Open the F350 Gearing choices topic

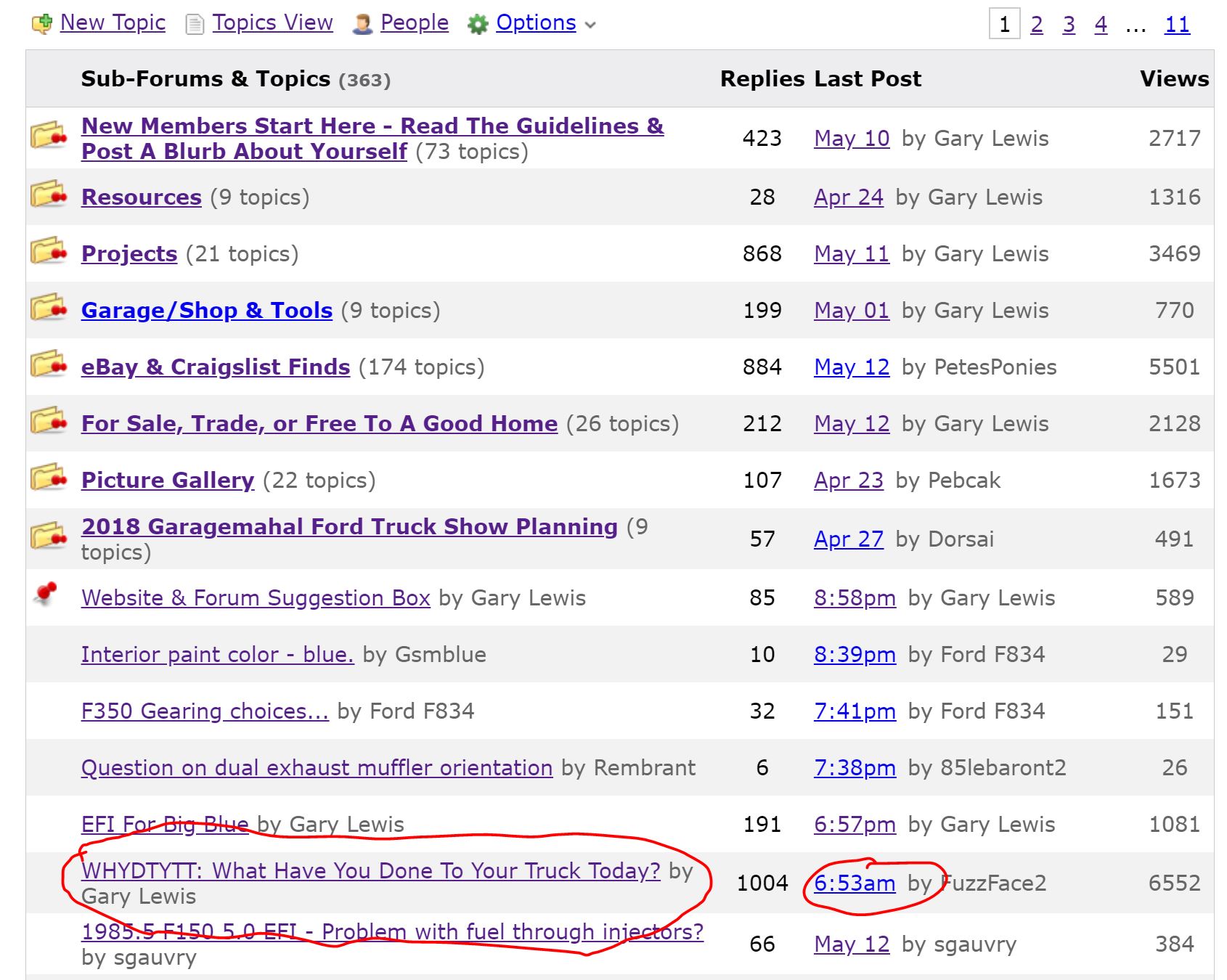204,711
